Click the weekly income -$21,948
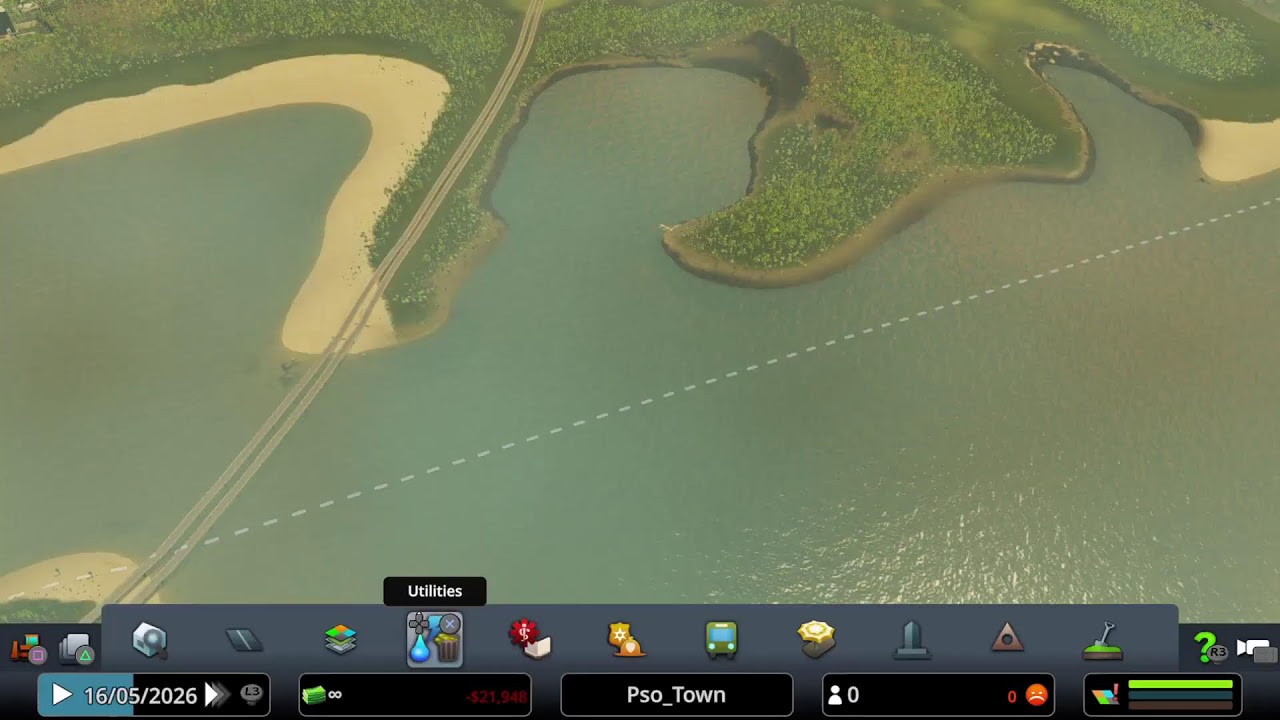 [496, 696]
